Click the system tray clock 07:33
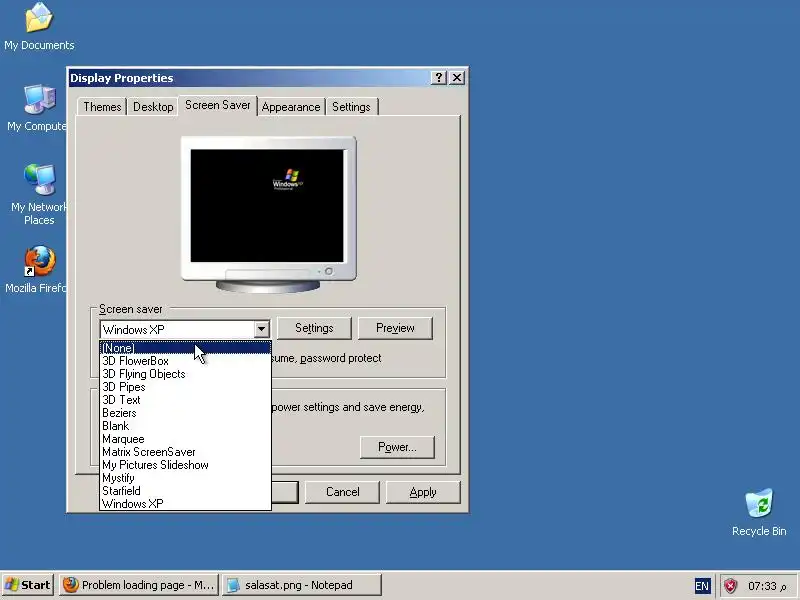 767,586
